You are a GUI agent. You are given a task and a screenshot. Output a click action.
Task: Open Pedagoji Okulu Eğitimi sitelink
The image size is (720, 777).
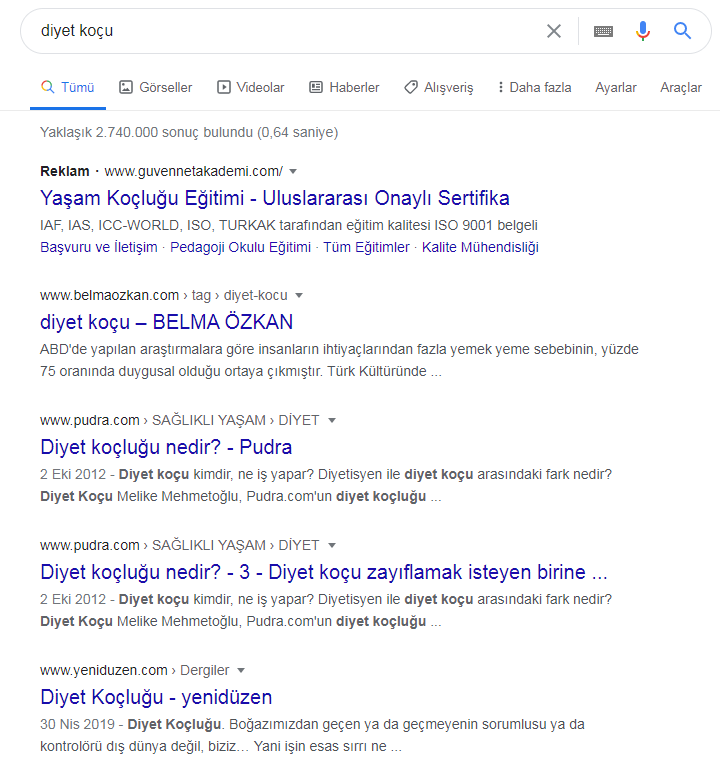240,247
